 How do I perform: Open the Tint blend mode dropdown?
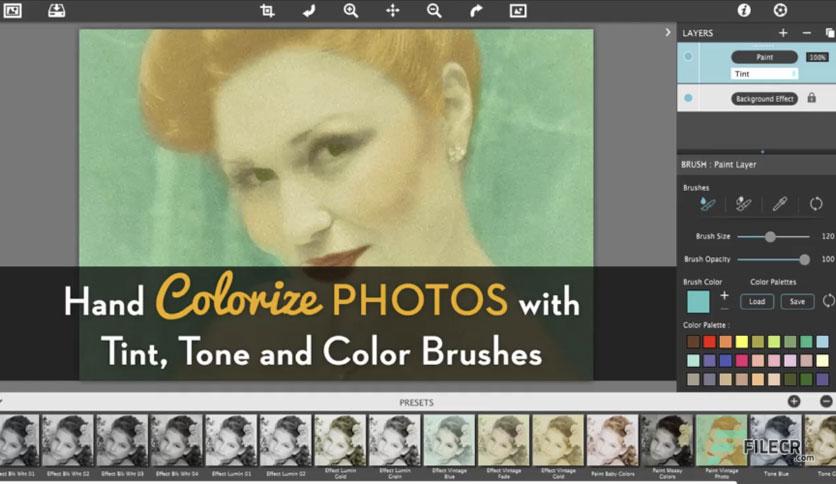click(x=764, y=74)
